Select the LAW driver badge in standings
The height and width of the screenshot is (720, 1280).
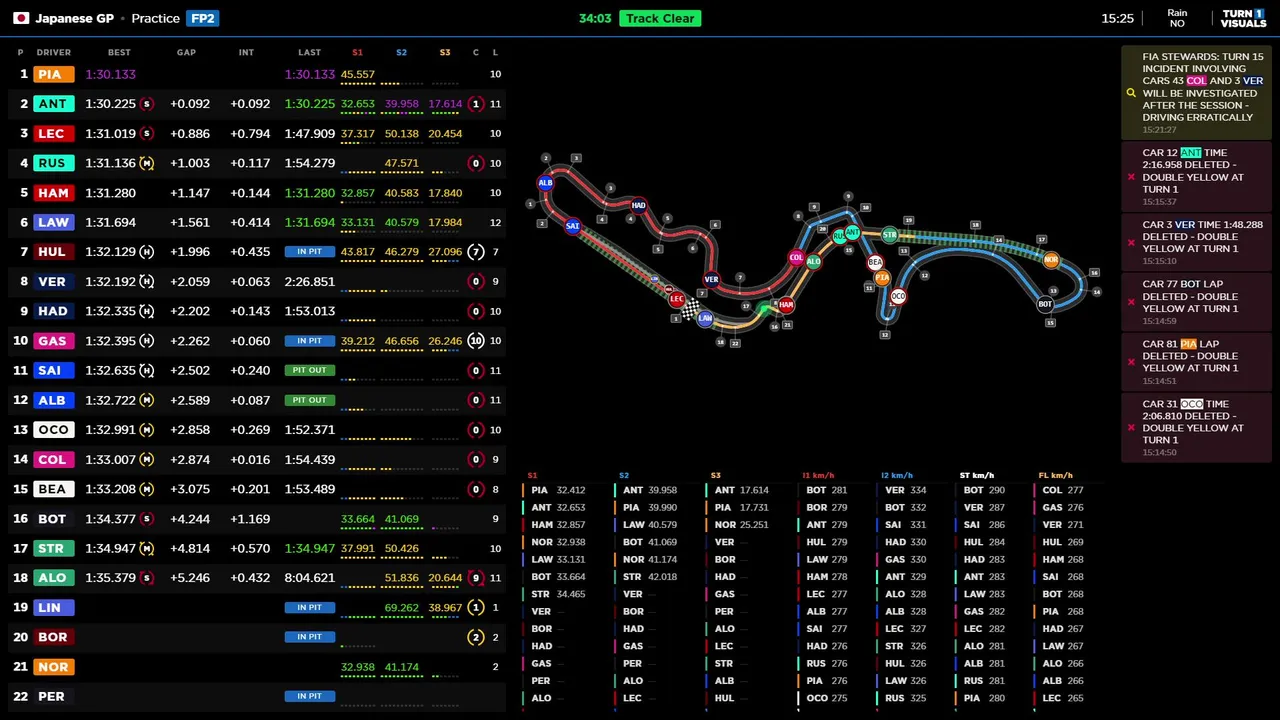pyautogui.click(x=53, y=222)
